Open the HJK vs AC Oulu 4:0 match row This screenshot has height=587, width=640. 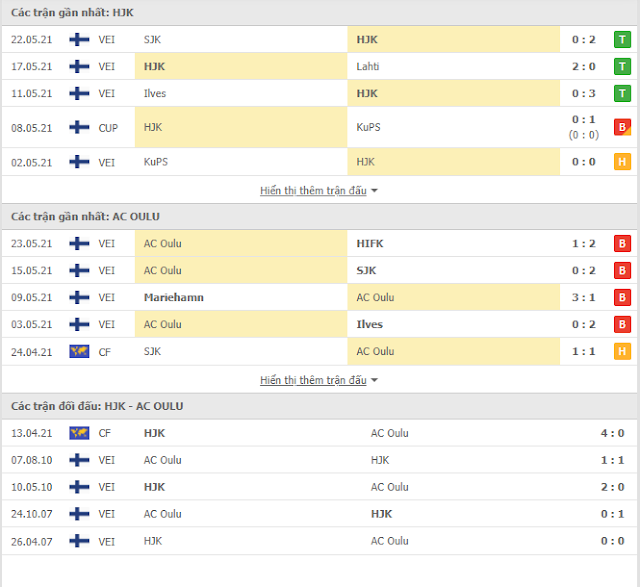pyautogui.click(x=319, y=433)
